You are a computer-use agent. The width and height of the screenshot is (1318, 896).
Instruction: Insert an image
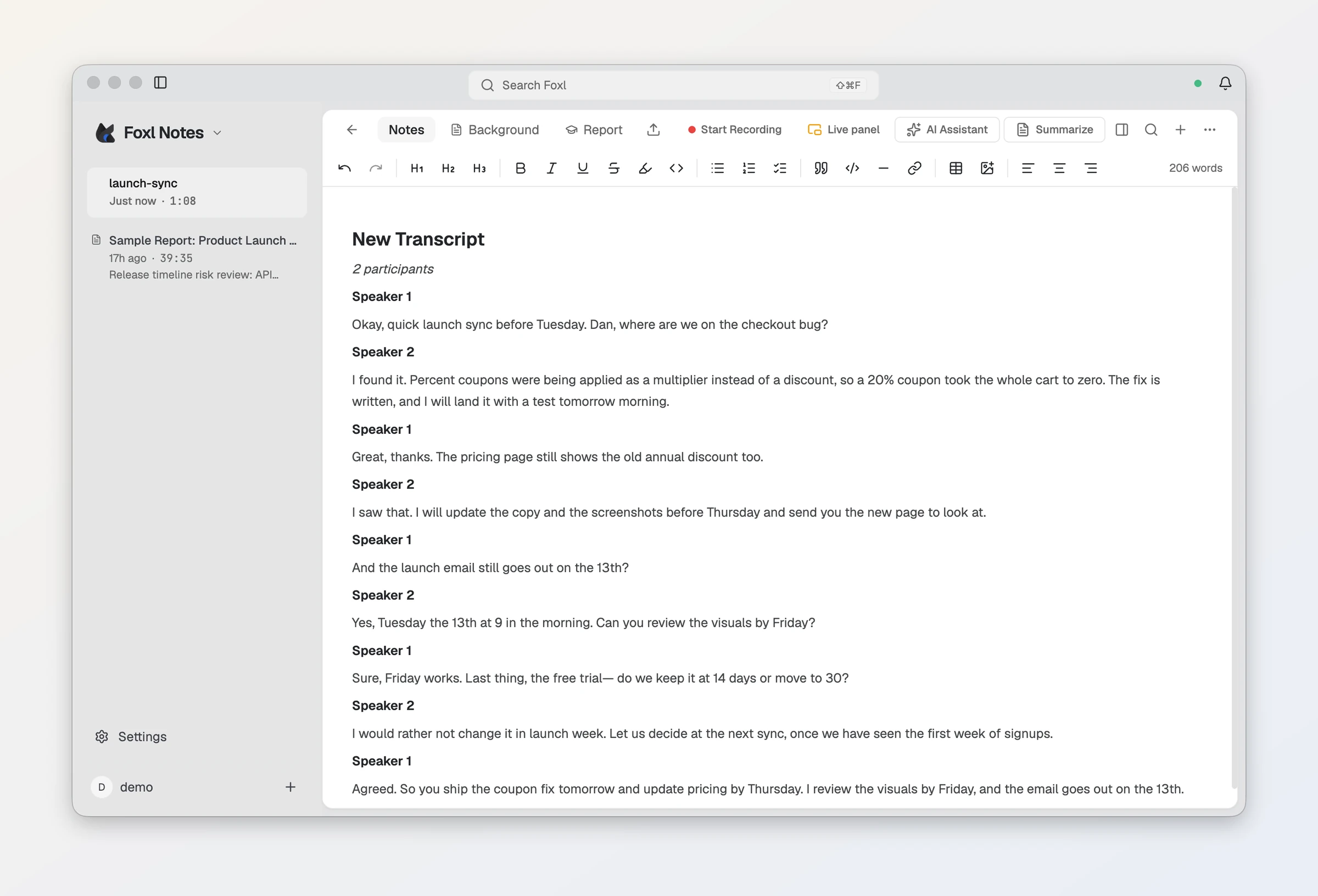(x=987, y=168)
